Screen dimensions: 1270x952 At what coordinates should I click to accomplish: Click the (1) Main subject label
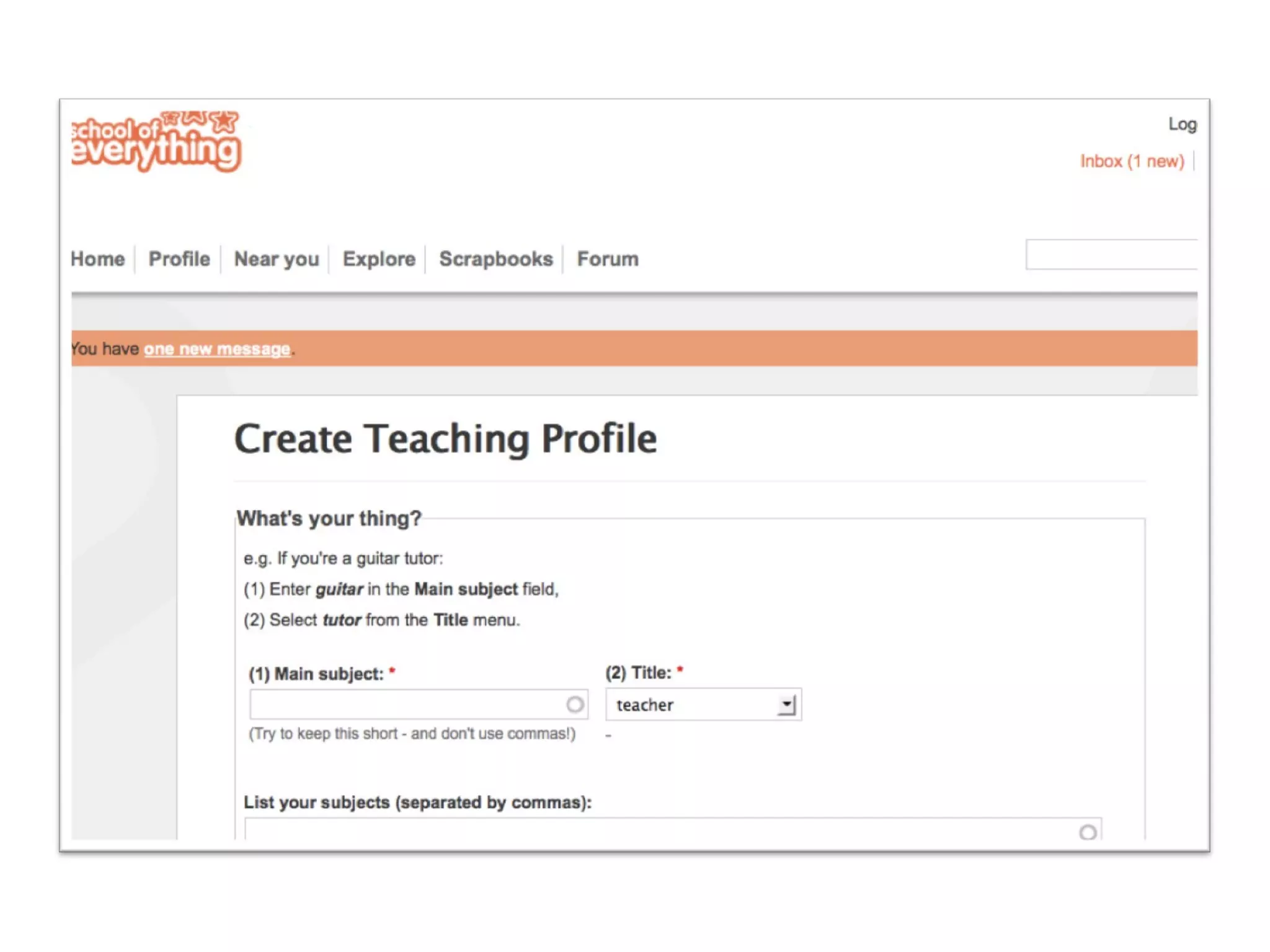pyautogui.click(x=316, y=674)
